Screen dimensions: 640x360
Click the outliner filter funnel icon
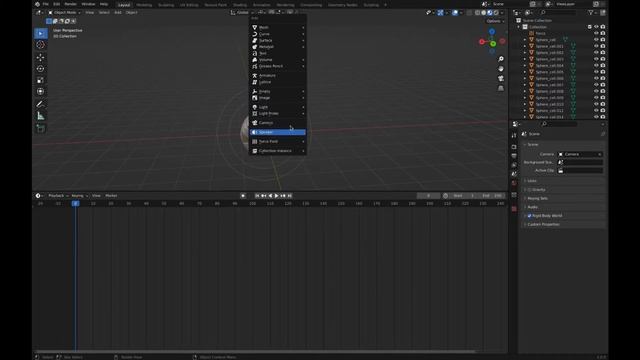click(x=591, y=13)
